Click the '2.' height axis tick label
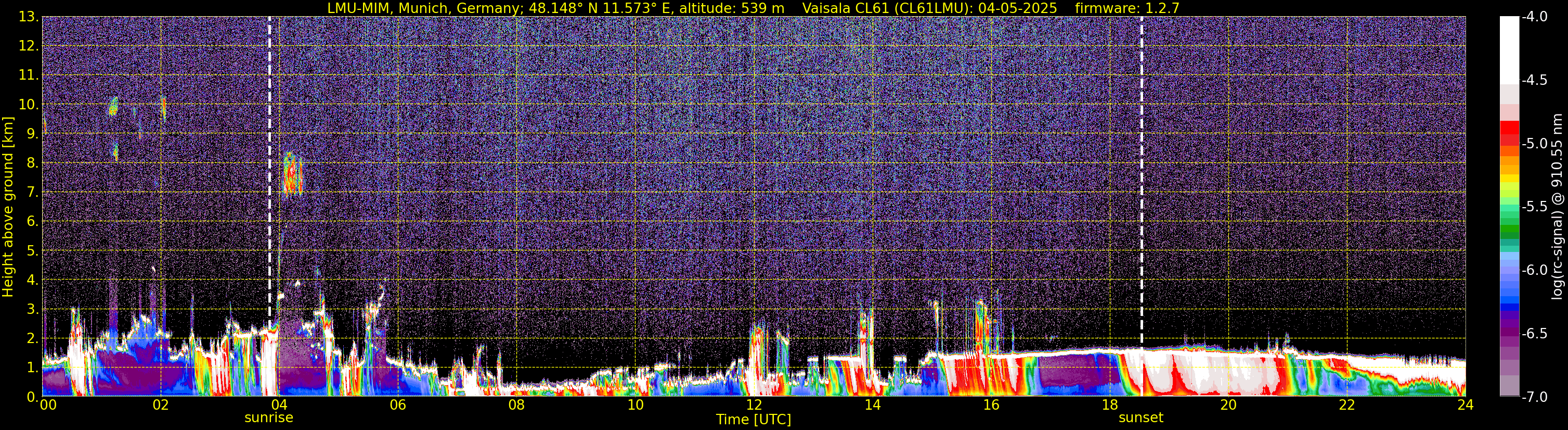Screen dimensions: 1568x430 [x=33, y=338]
